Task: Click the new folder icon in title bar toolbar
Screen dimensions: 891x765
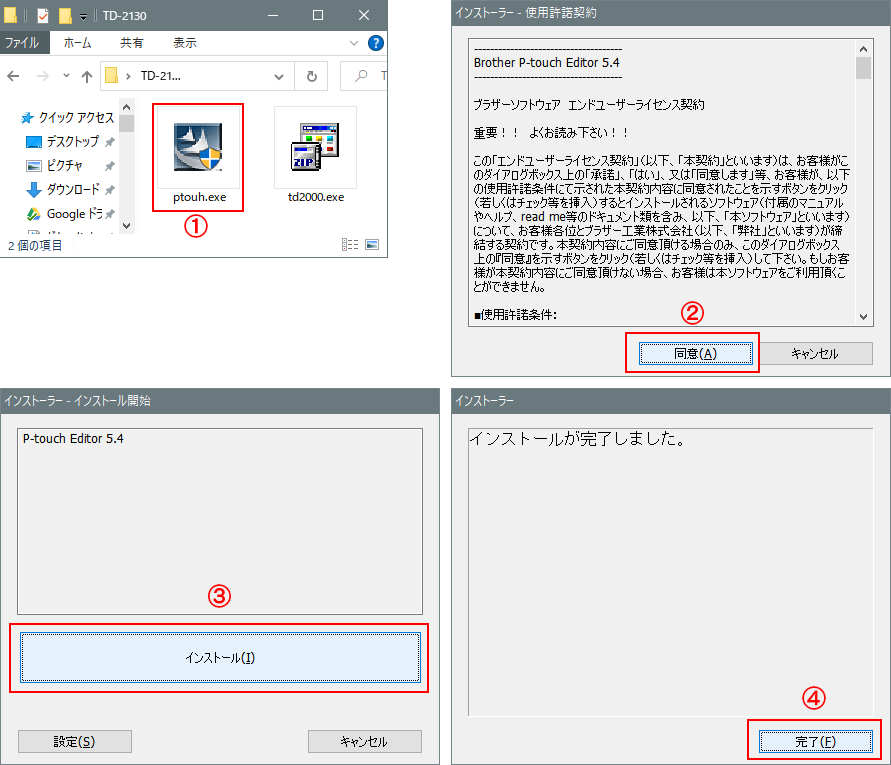Action: pyautogui.click(x=65, y=15)
